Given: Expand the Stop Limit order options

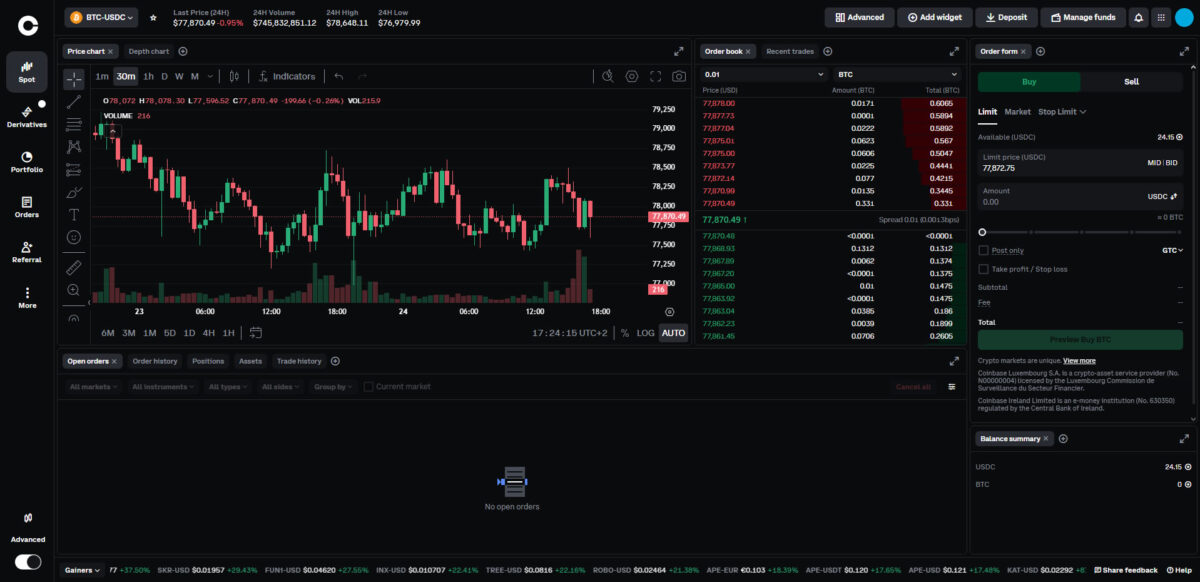Looking at the screenshot, I should click(x=1062, y=112).
